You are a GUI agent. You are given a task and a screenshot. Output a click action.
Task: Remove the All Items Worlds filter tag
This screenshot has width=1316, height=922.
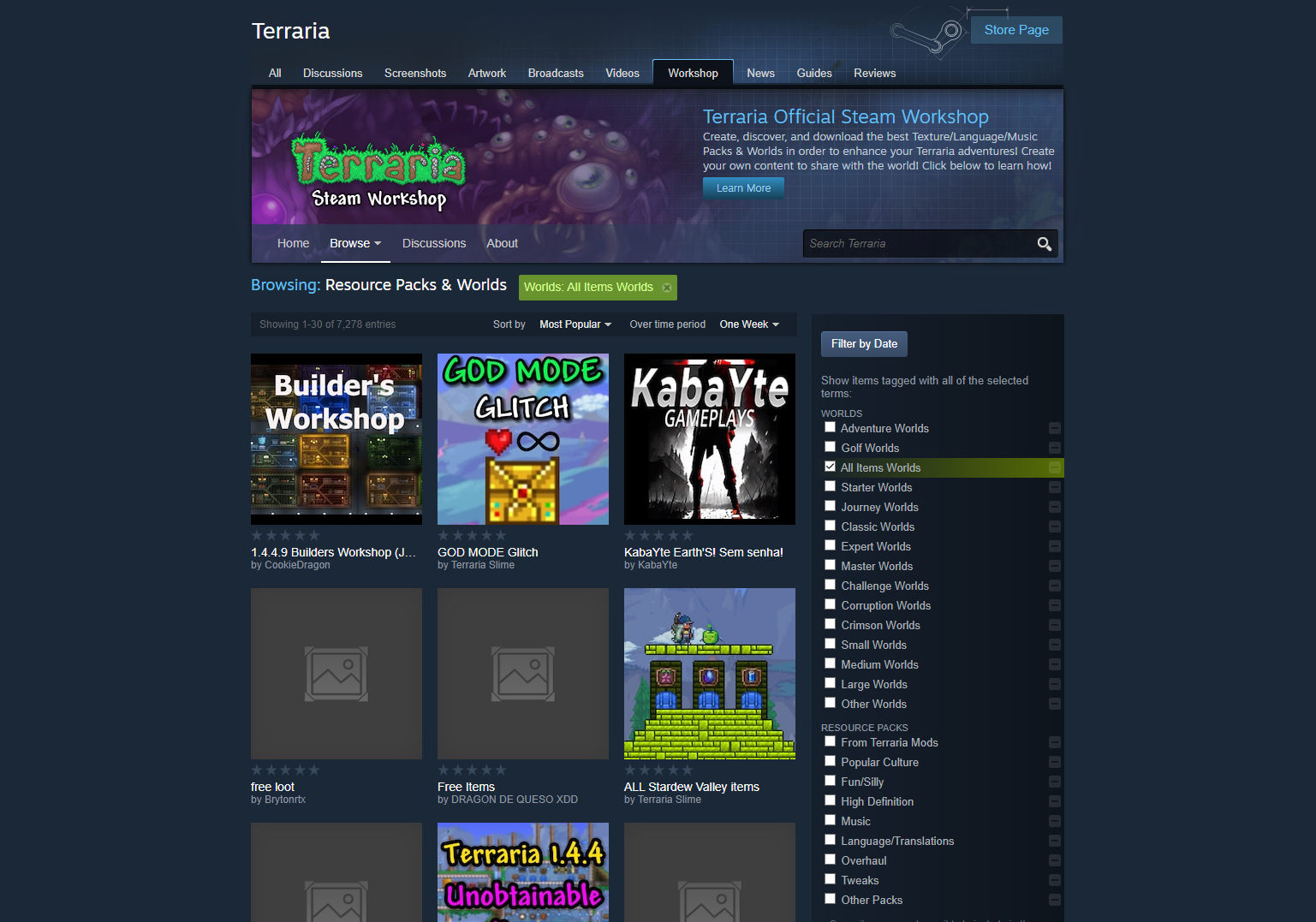(667, 288)
